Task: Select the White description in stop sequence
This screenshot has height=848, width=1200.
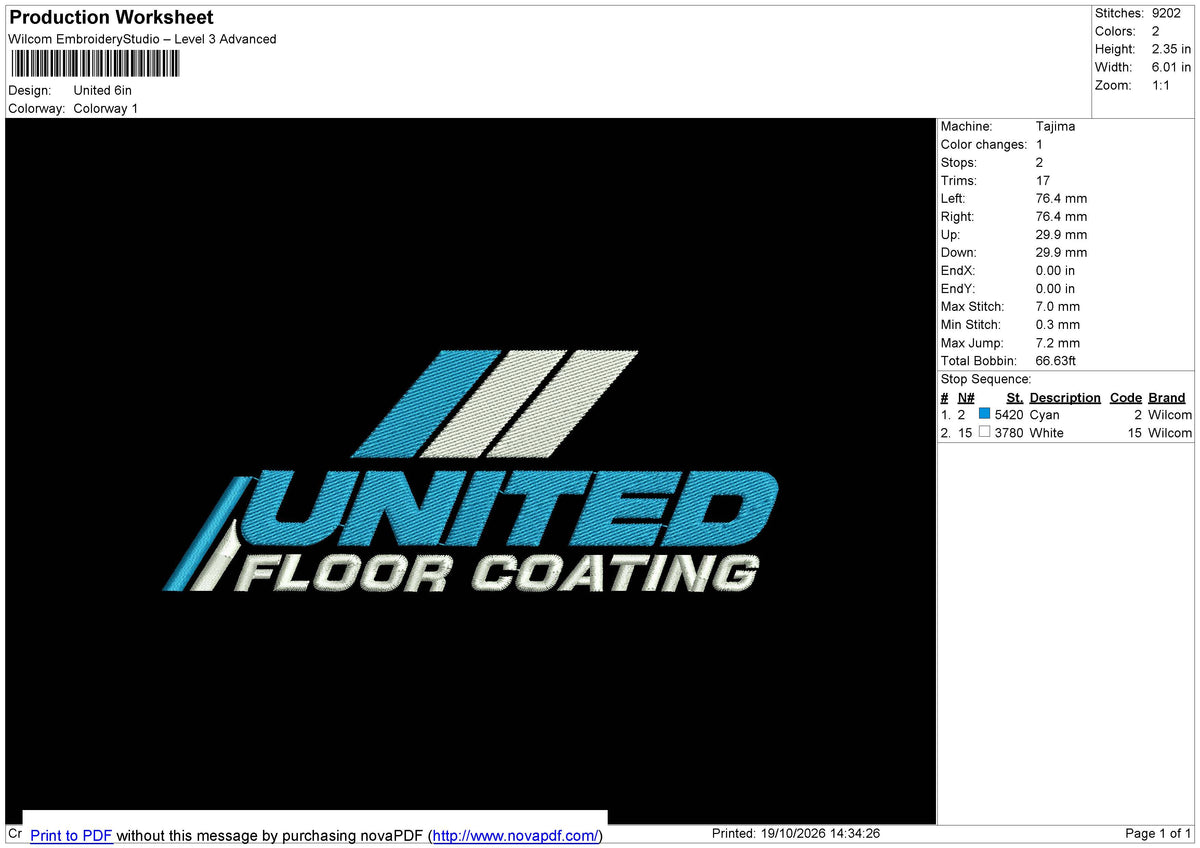Action: 1046,432
